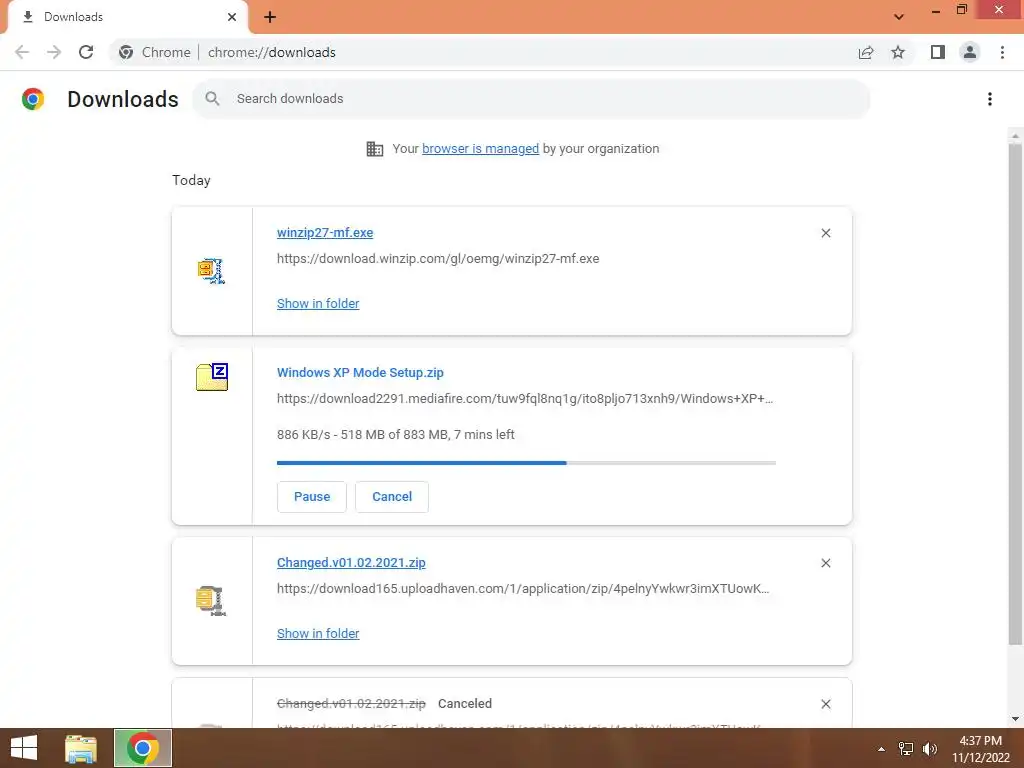Click the organization building icon

374,149
